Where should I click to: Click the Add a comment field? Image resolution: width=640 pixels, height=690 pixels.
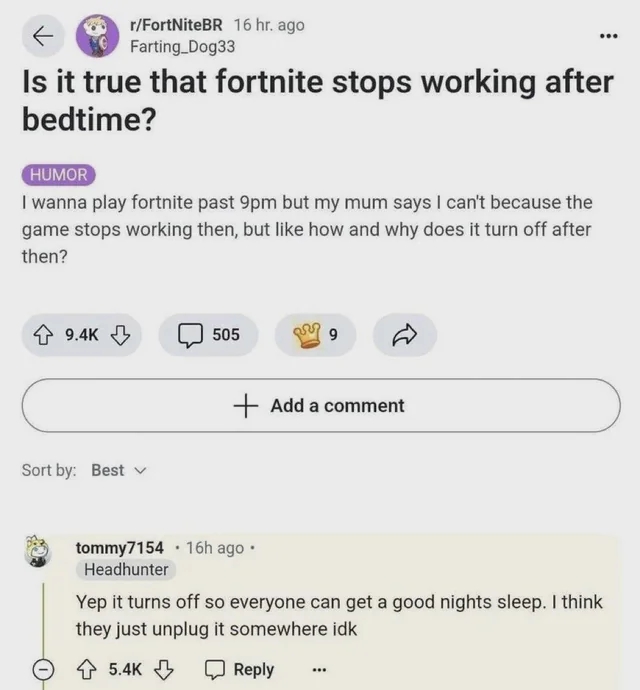click(x=321, y=405)
